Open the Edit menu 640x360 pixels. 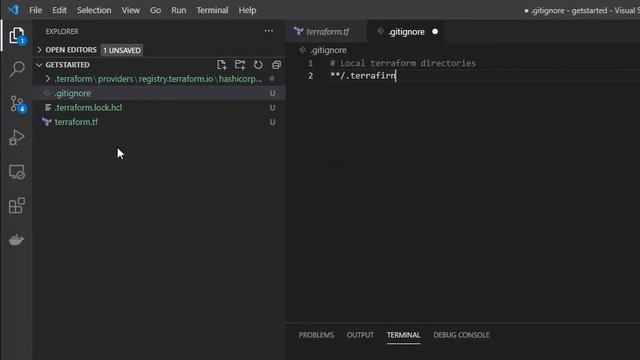pyautogui.click(x=59, y=10)
